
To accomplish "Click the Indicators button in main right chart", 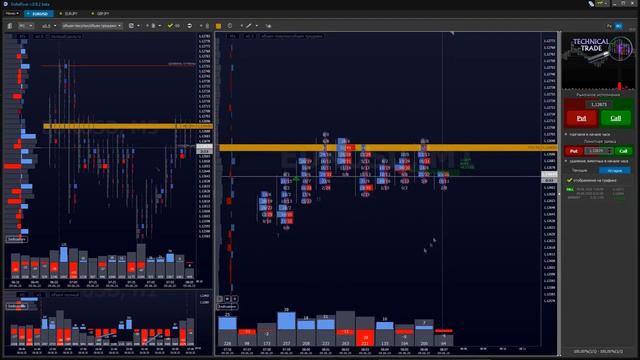I will click(227, 306).
